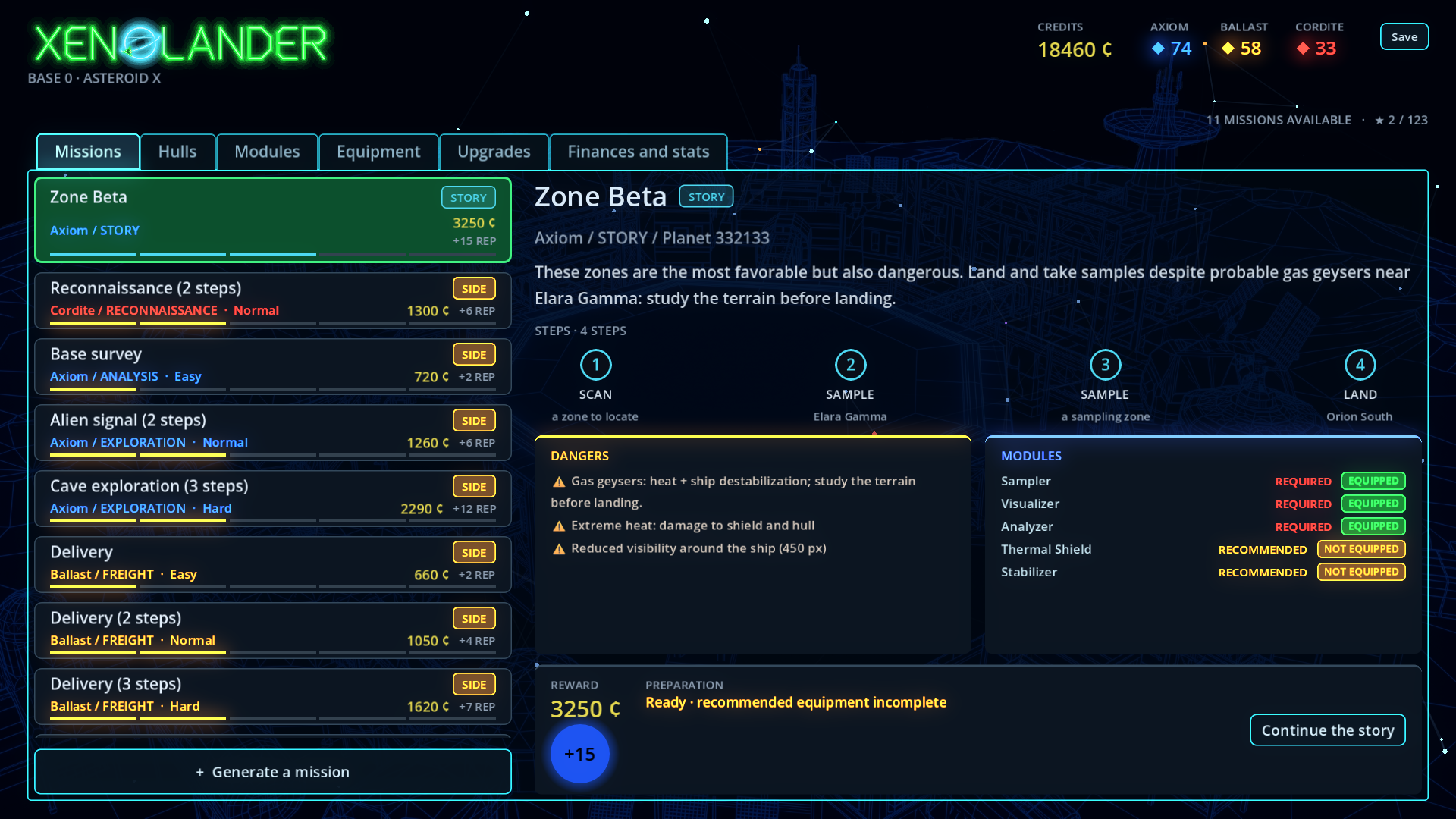This screenshot has width=1456, height=819.
Task: Click Zone Beta mission progress bar
Action: click(273, 255)
